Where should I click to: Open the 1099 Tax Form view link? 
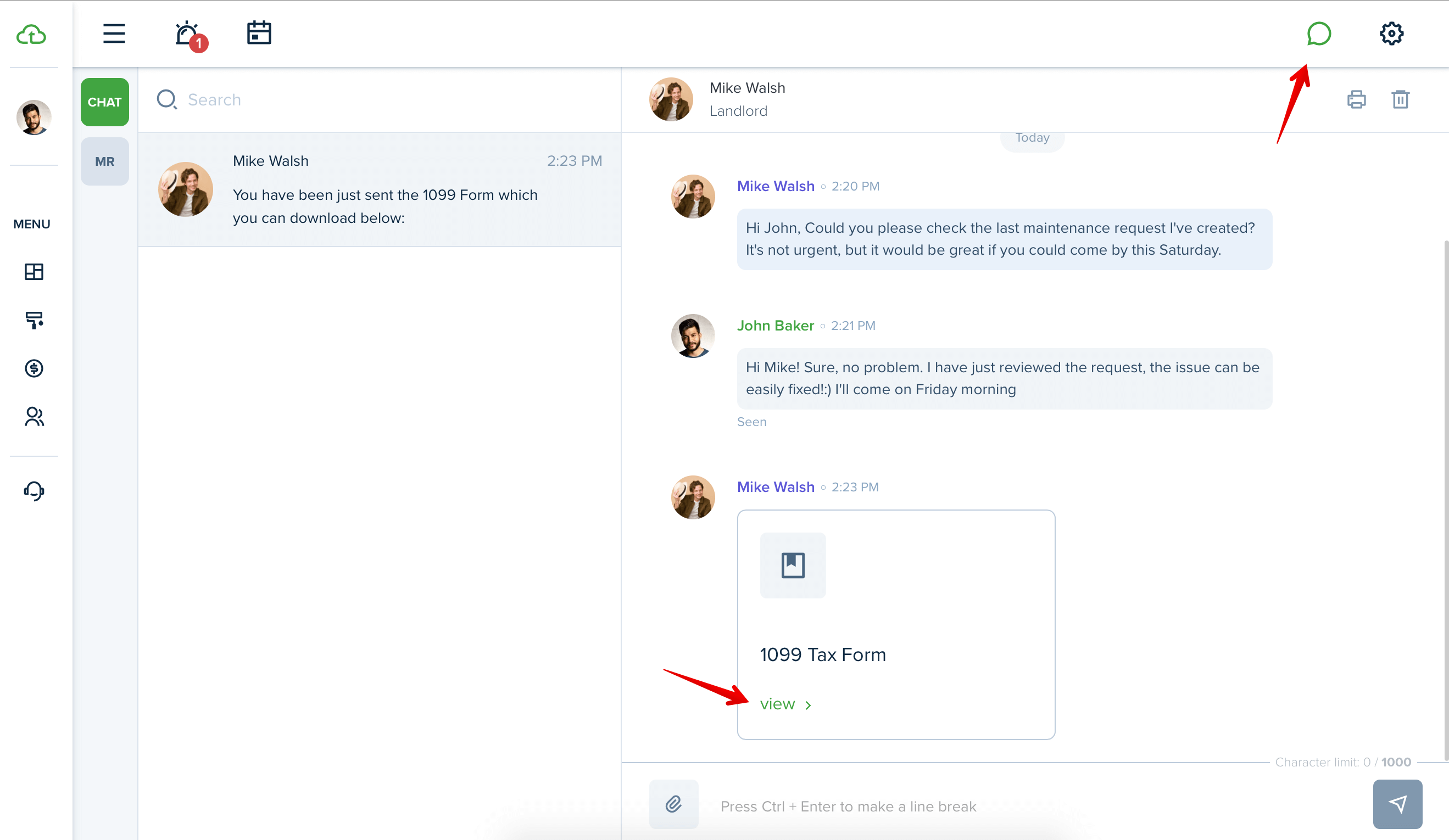[x=777, y=704]
